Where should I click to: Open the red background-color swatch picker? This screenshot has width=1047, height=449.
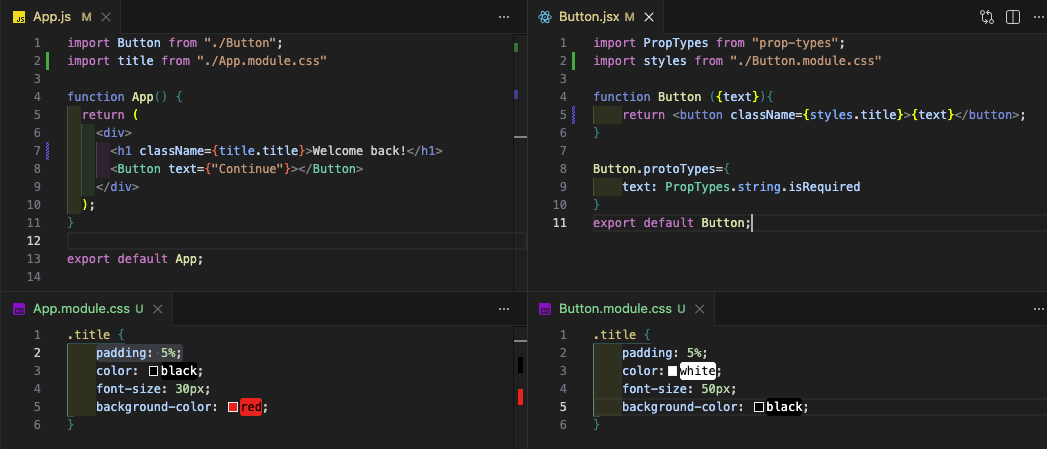coord(232,407)
